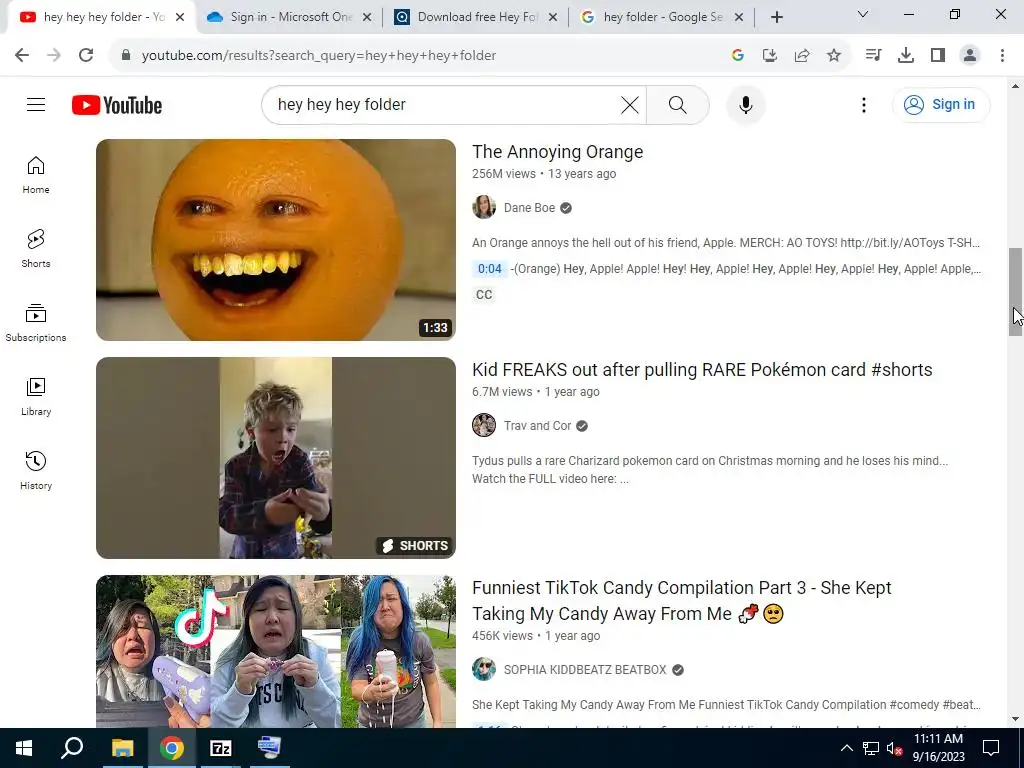Viewport: 1024px width, 768px height.
Task: Open Chrome three-dot menu
Action: [x=1002, y=55]
